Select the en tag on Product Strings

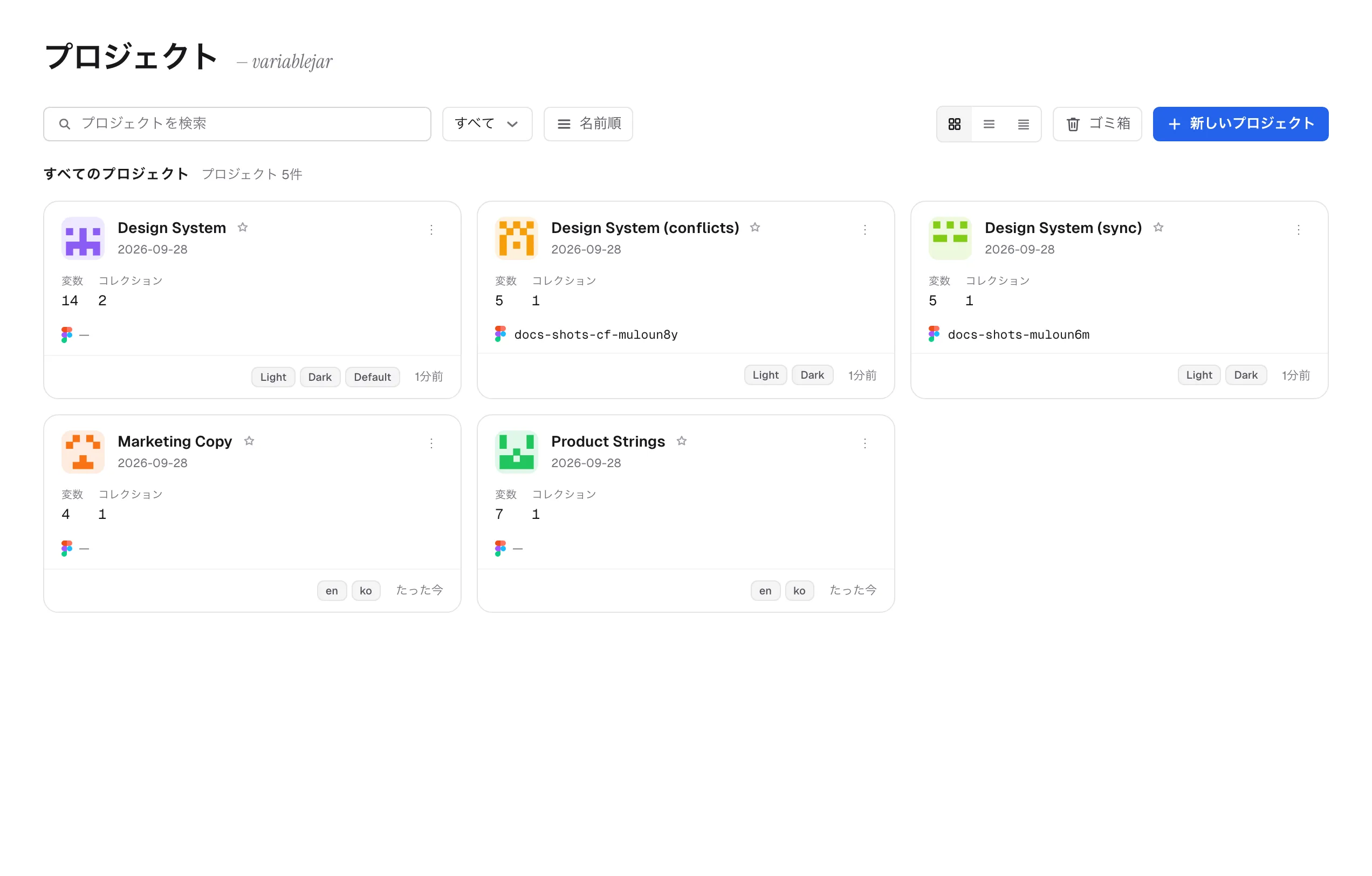coord(765,591)
